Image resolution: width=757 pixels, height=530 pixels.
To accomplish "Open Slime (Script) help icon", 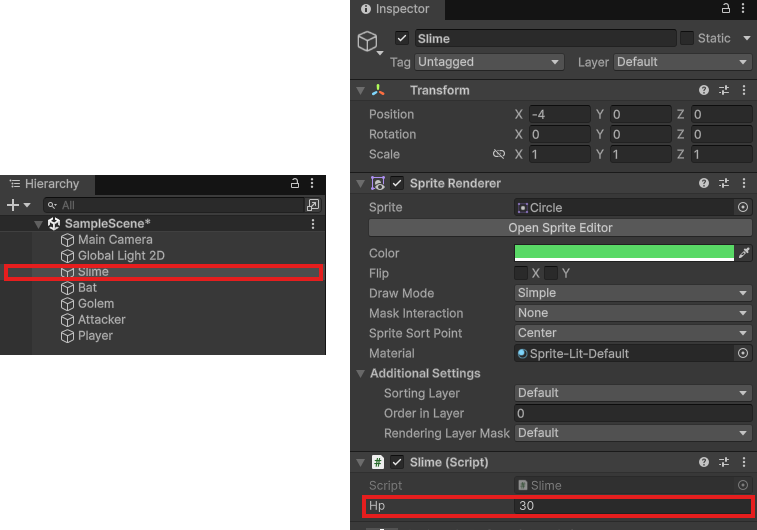I will click(x=704, y=462).
